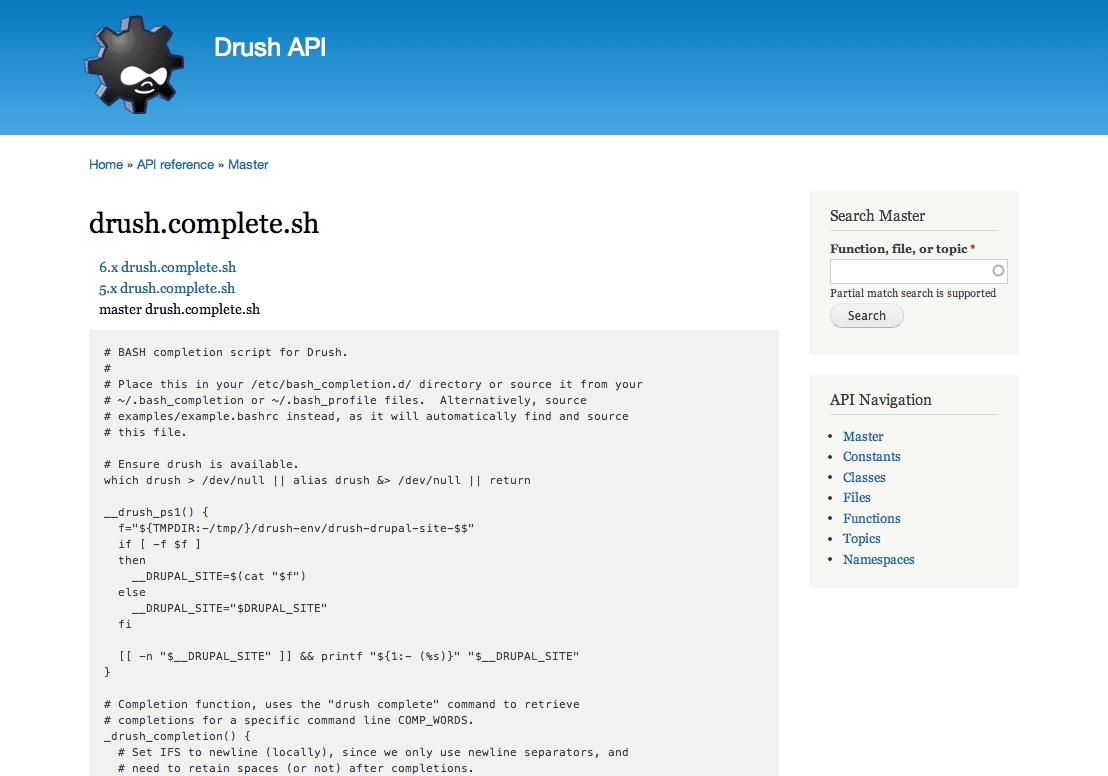Open Constants in API Navigation
Screen dimensions: 1108x776
[x=871, y=457]
